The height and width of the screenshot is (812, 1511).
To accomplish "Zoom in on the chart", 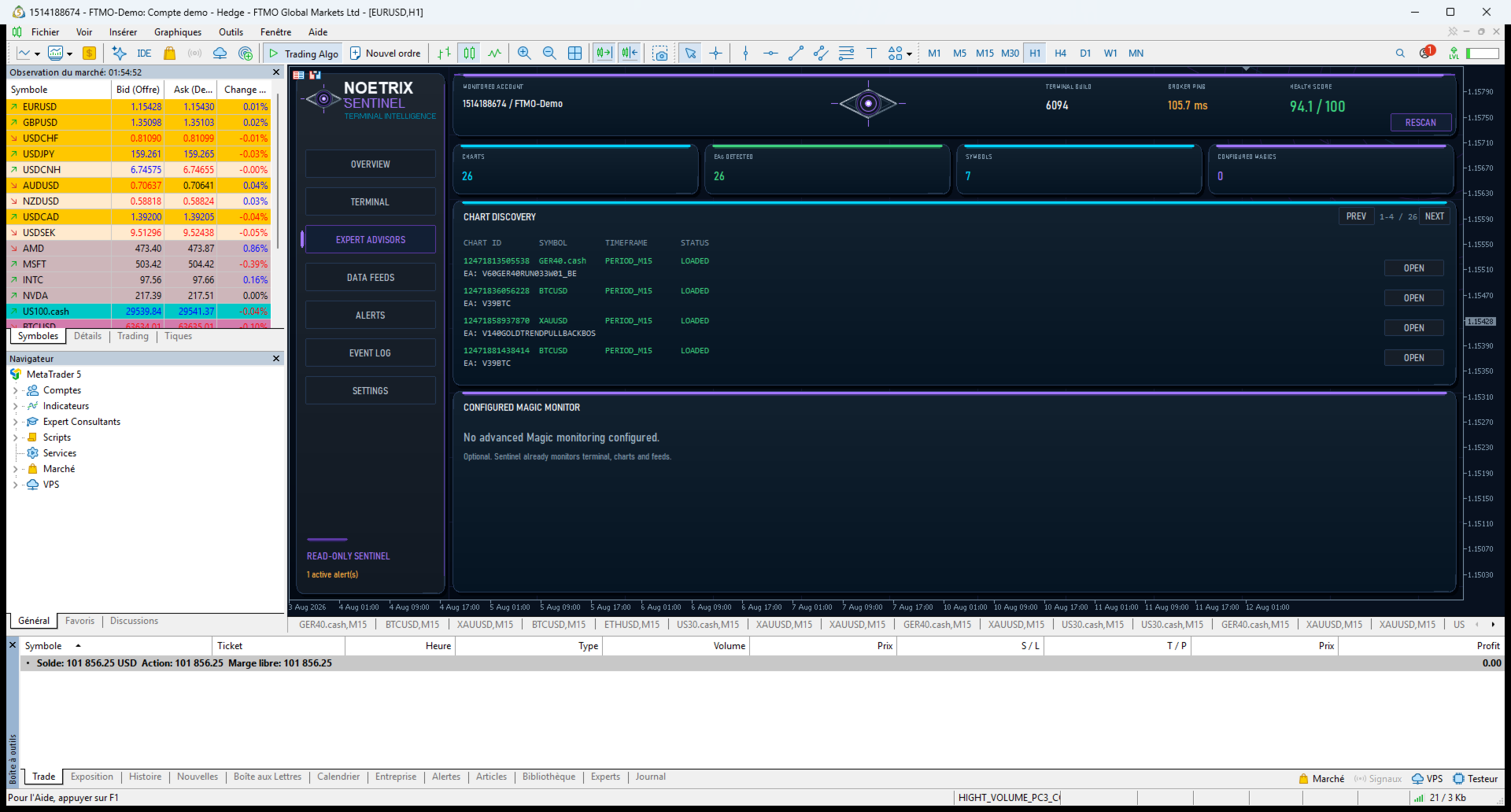I will pos(524,53).
